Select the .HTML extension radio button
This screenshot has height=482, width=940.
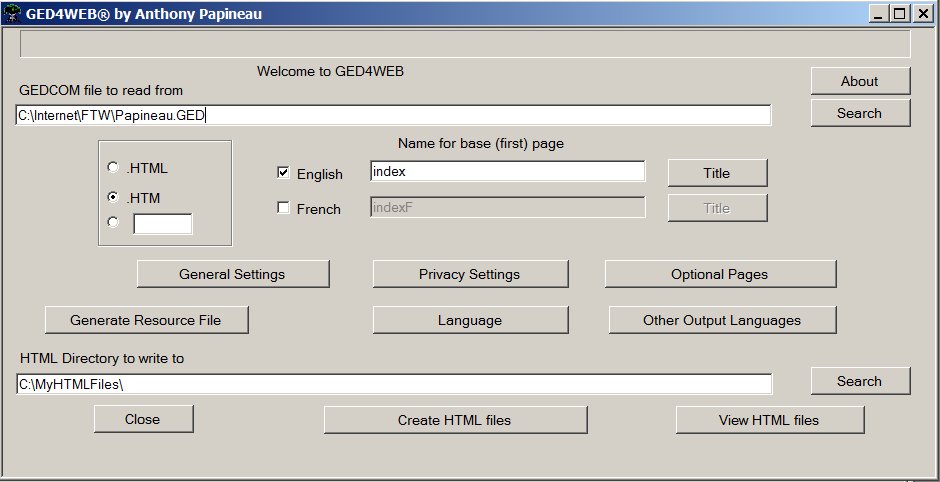pos(113,167)
